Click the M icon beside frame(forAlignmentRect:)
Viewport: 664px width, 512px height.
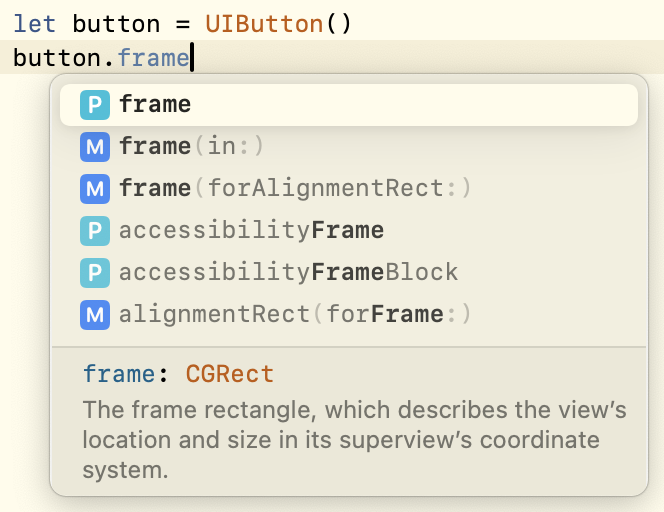(x=95, y=188)
